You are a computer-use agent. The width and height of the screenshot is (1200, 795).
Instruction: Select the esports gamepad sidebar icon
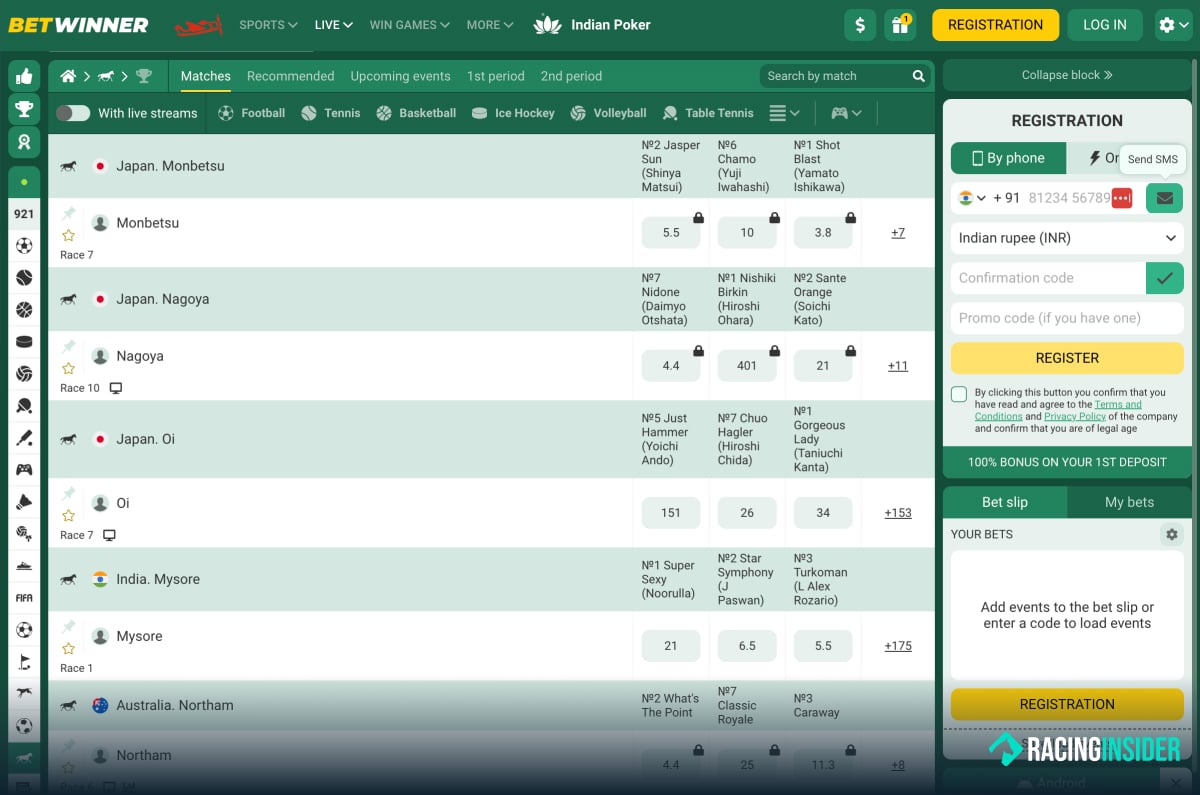pyautogui.click(x=24, y=470)
